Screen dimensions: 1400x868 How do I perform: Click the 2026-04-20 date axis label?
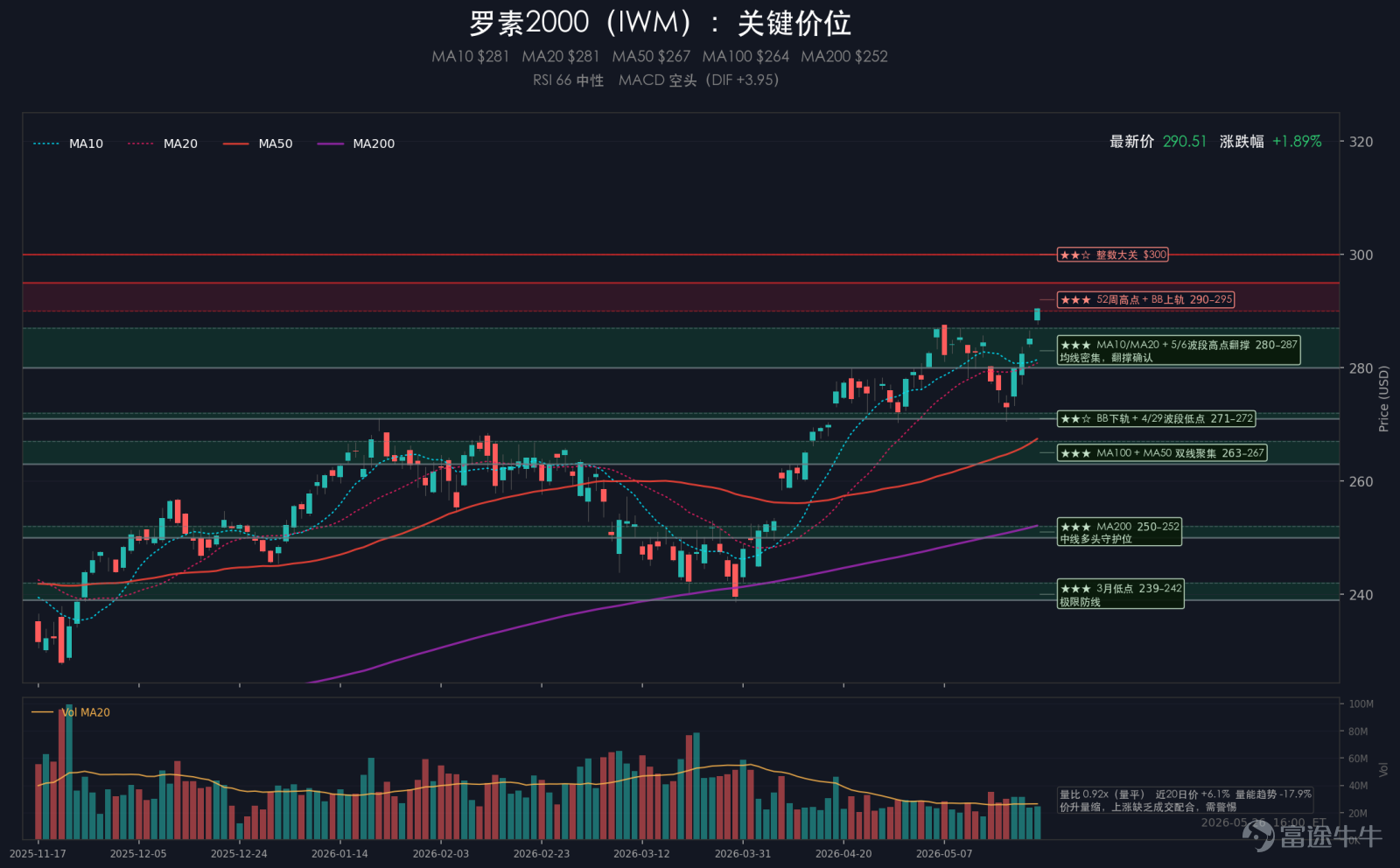click(x=843, y=853)
